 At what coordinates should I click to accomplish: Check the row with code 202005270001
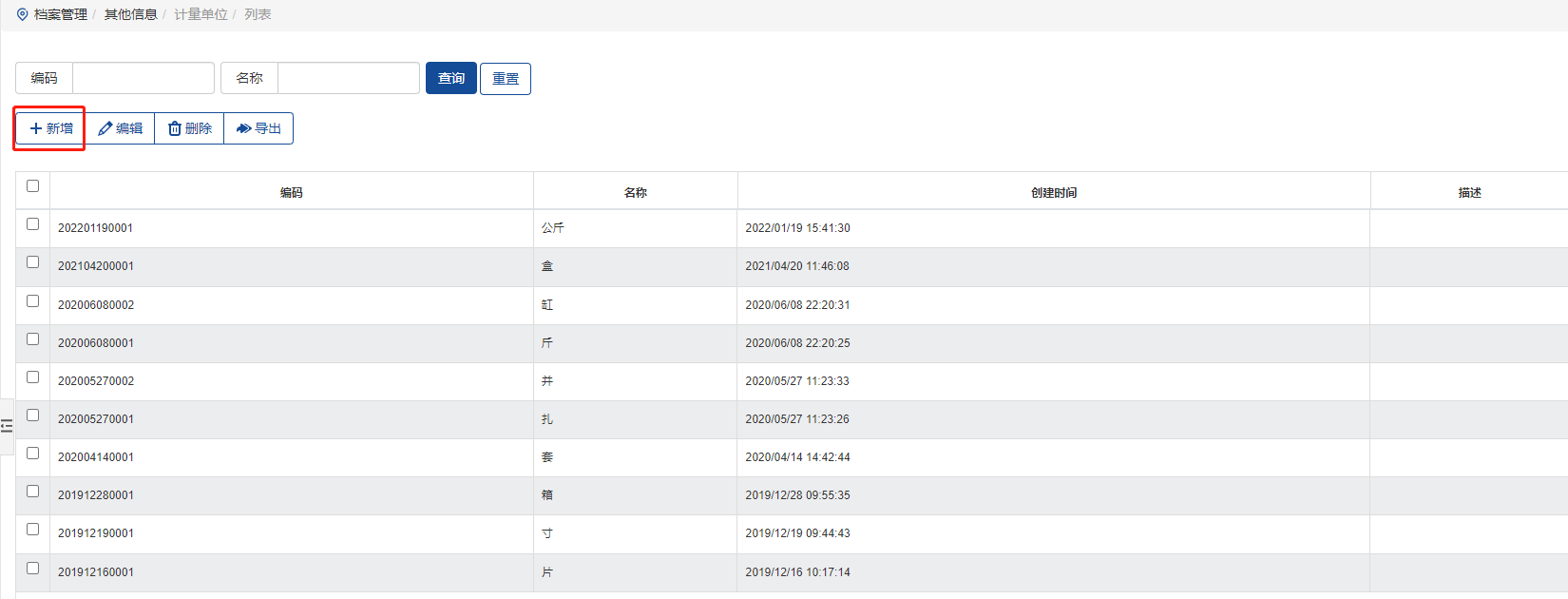33,415
